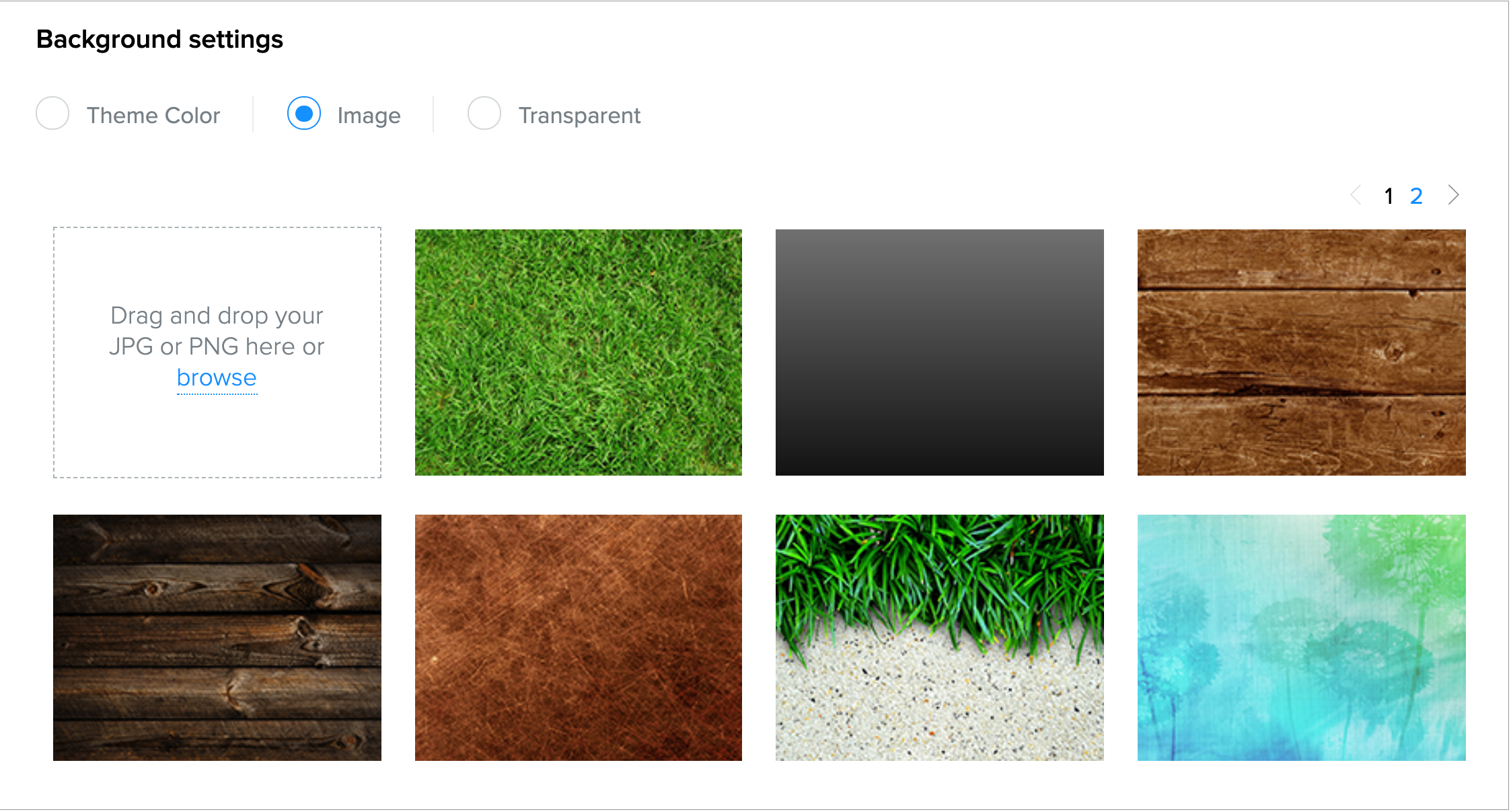This screenshot has width=1511, height=812.
Task: Choose the green grass lawn background
Action: (x=578, y=353)
